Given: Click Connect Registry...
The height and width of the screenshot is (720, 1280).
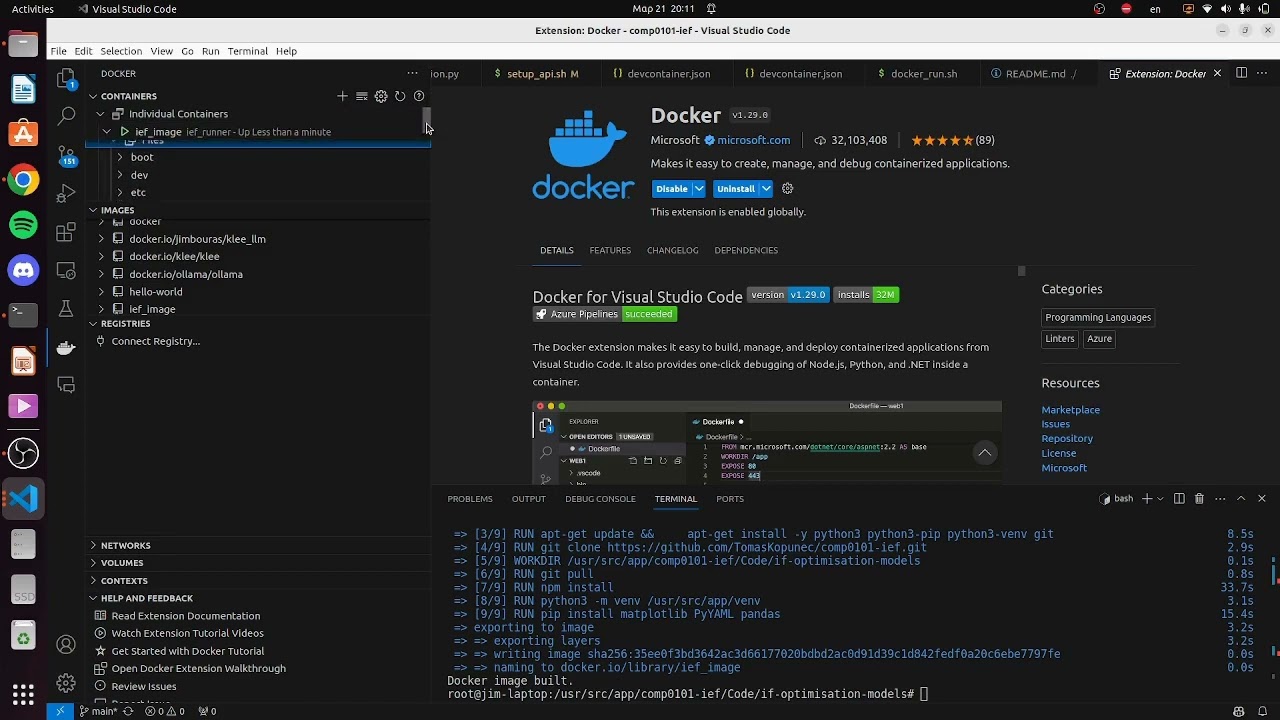Looking at the screenshot, I should pyautogui.click(x=156, y=341).
